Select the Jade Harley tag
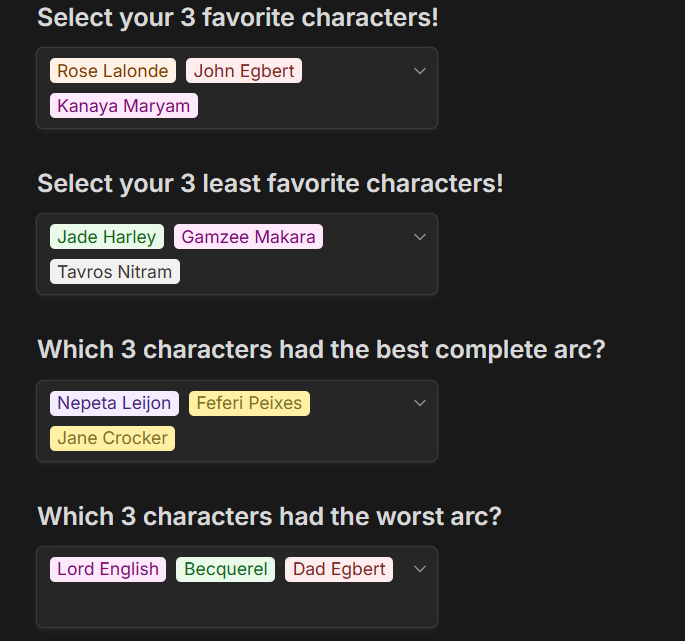Screen dimensions: 685x641 [x=107, y=237]
